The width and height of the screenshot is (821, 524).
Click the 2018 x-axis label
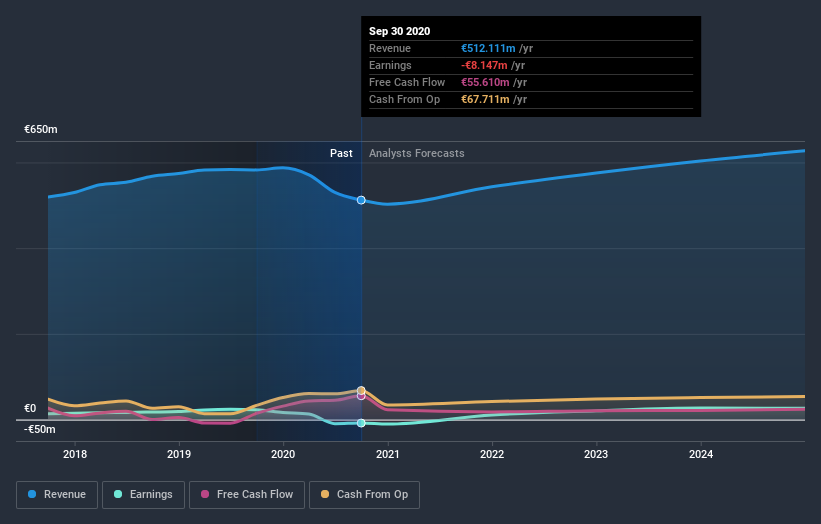coord(75,454)
